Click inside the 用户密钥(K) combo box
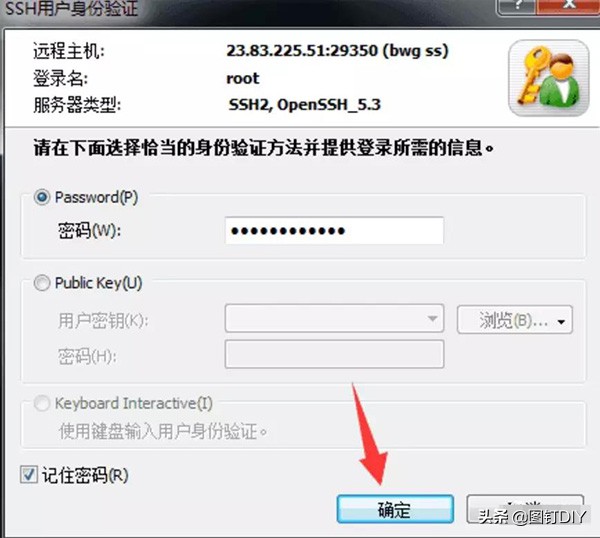600x538 pixels. pos(334,318)
